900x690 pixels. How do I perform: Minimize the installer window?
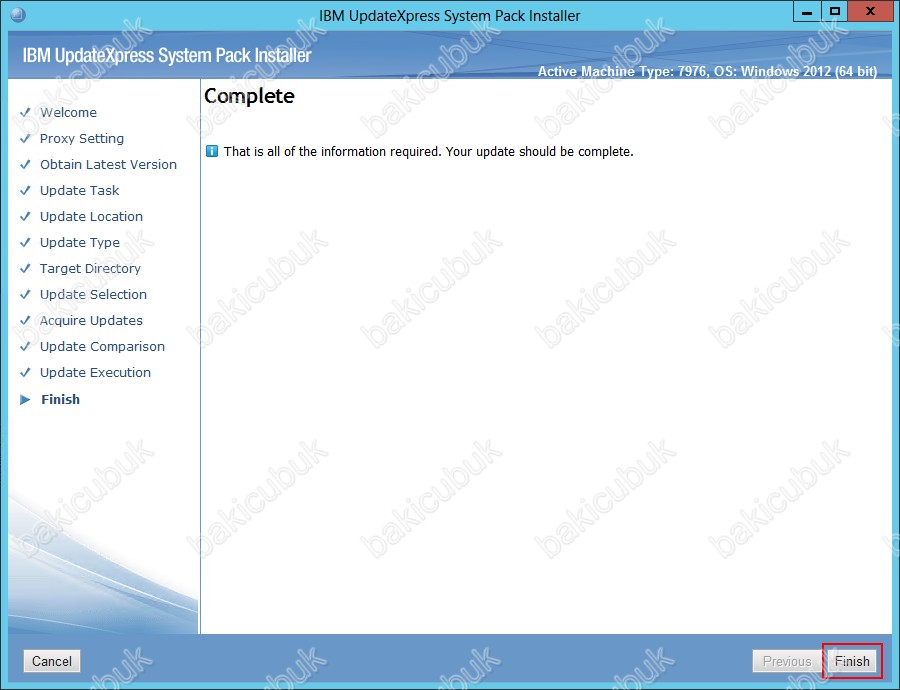click(807, 12)
